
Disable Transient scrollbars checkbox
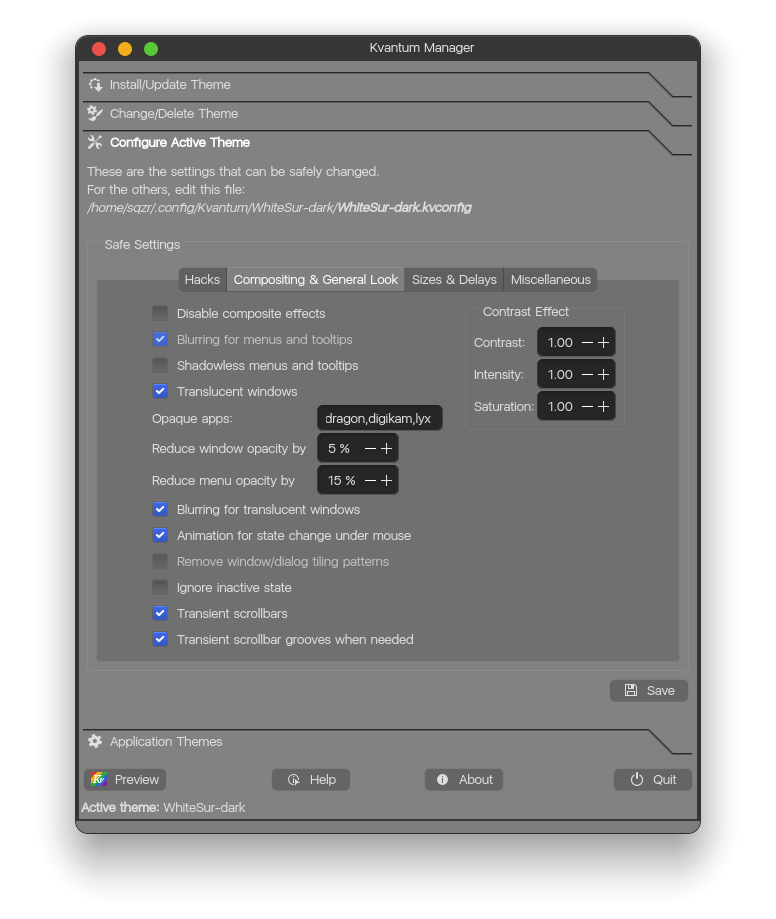(160, 613)
